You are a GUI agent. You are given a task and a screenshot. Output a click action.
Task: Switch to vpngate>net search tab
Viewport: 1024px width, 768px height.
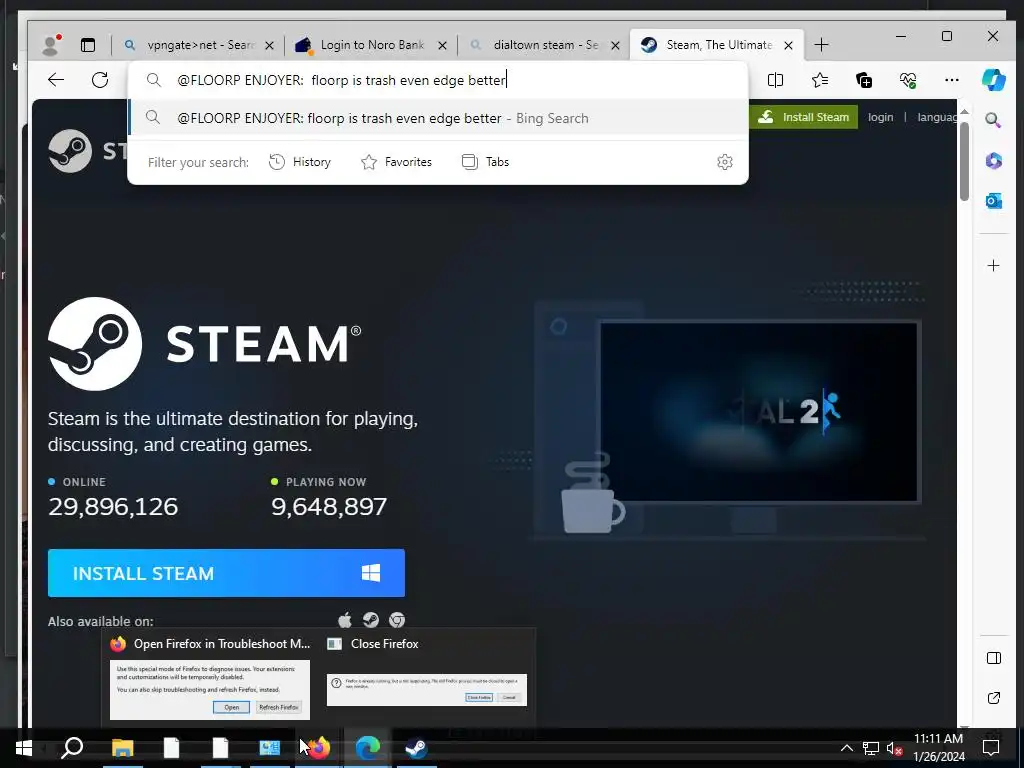pos(197,45)
